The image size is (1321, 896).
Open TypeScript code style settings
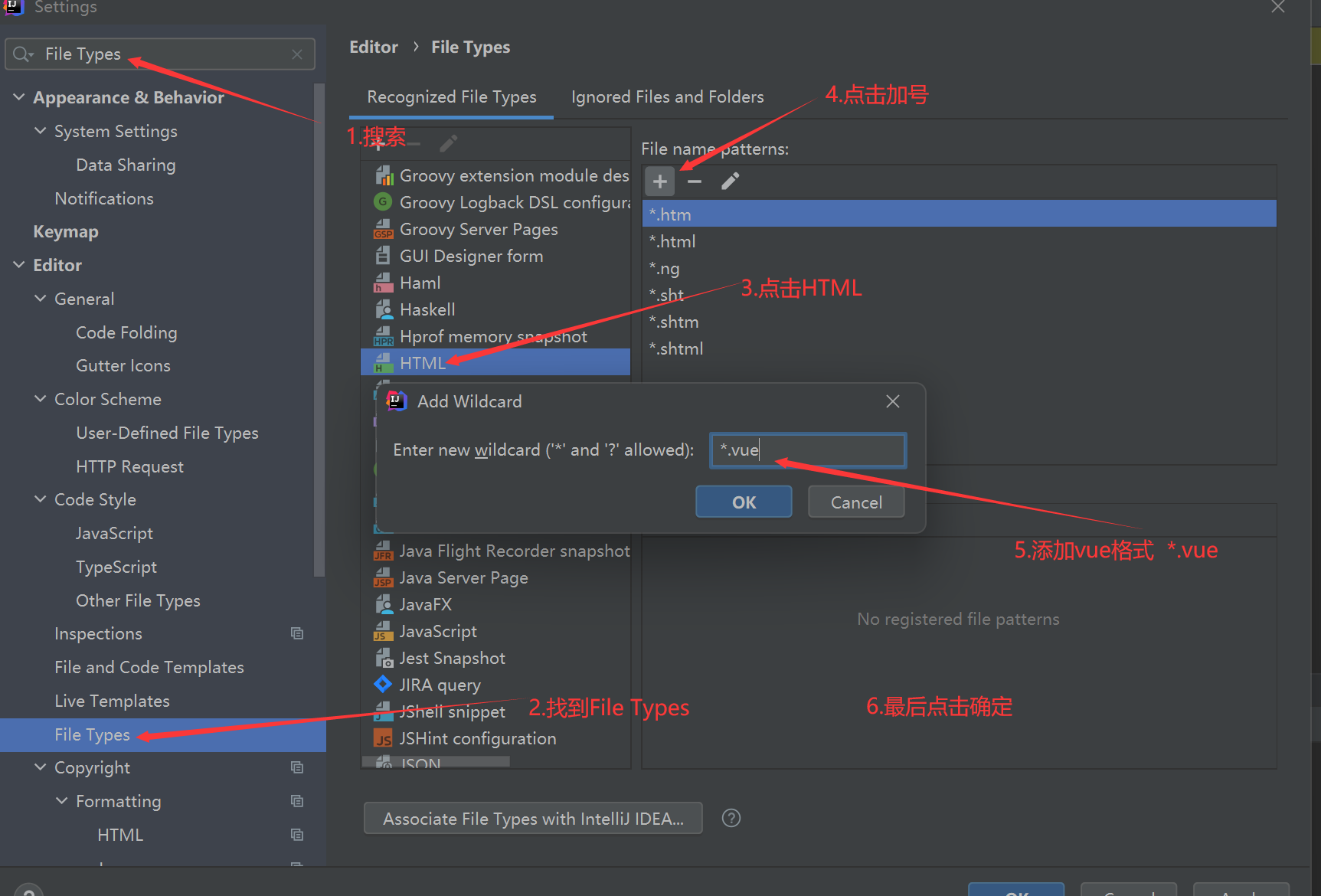click(x=116, y=567)
